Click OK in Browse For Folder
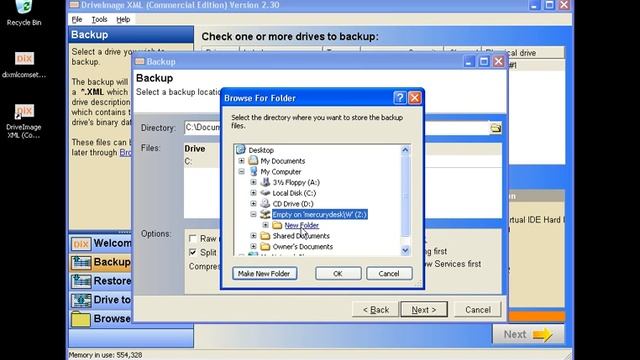Screen dimensions: 640x360 (x=338, y=273)
